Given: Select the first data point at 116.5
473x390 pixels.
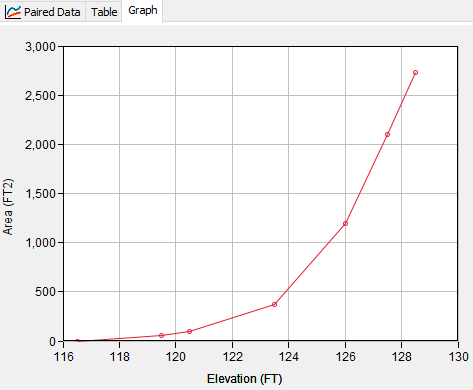Looking at the screenshot, I should point(77,341).
